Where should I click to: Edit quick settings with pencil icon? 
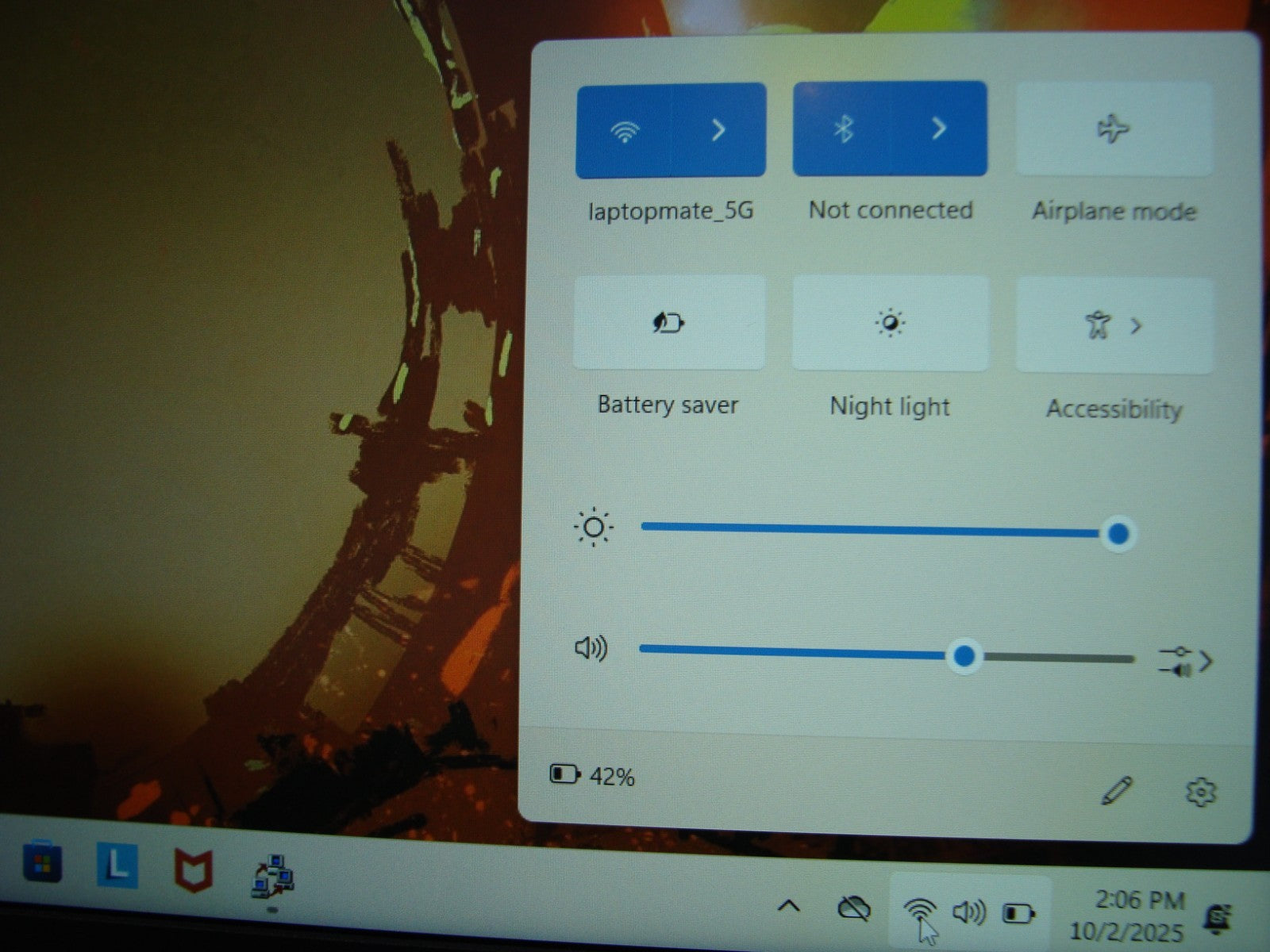tap(1117, 791)
